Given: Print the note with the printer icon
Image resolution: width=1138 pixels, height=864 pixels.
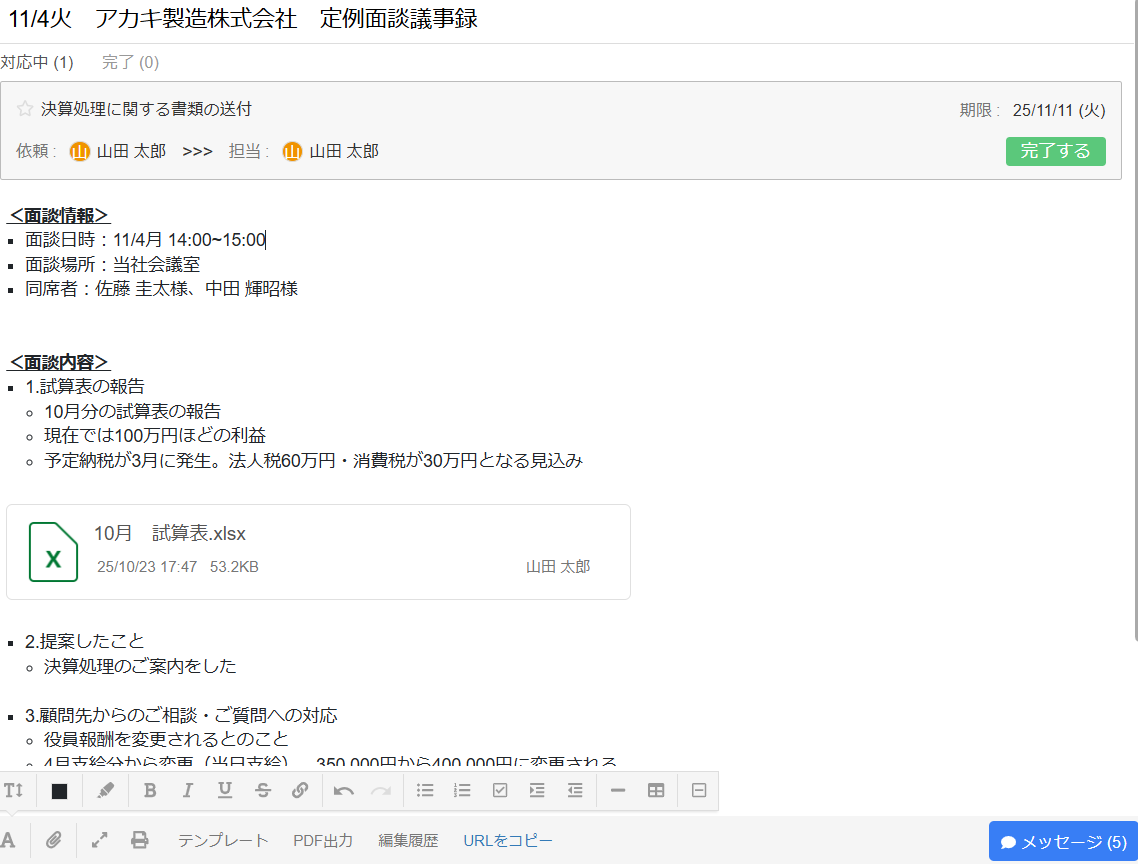Looking at the screenshot, I should pos(140,840).
